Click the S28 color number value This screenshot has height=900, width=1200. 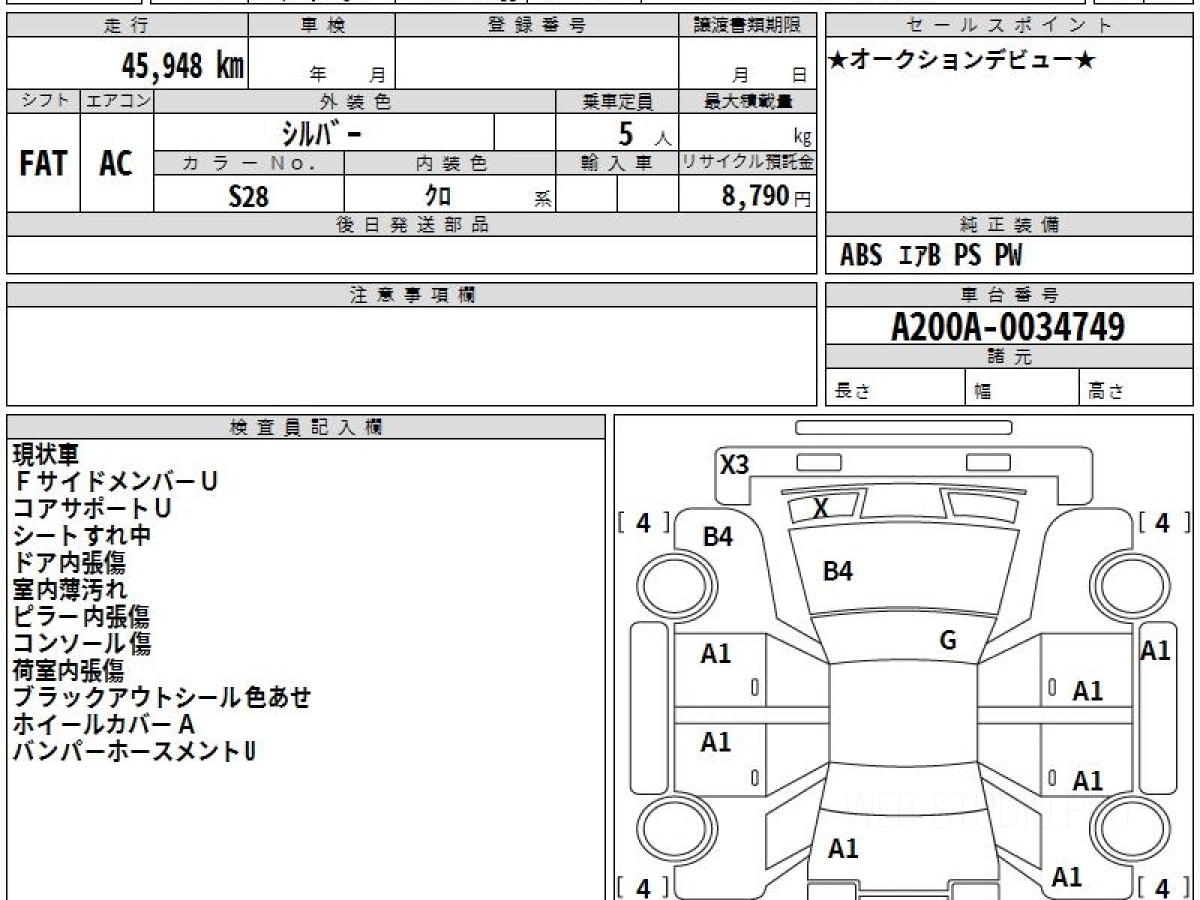tap(249, 197)
